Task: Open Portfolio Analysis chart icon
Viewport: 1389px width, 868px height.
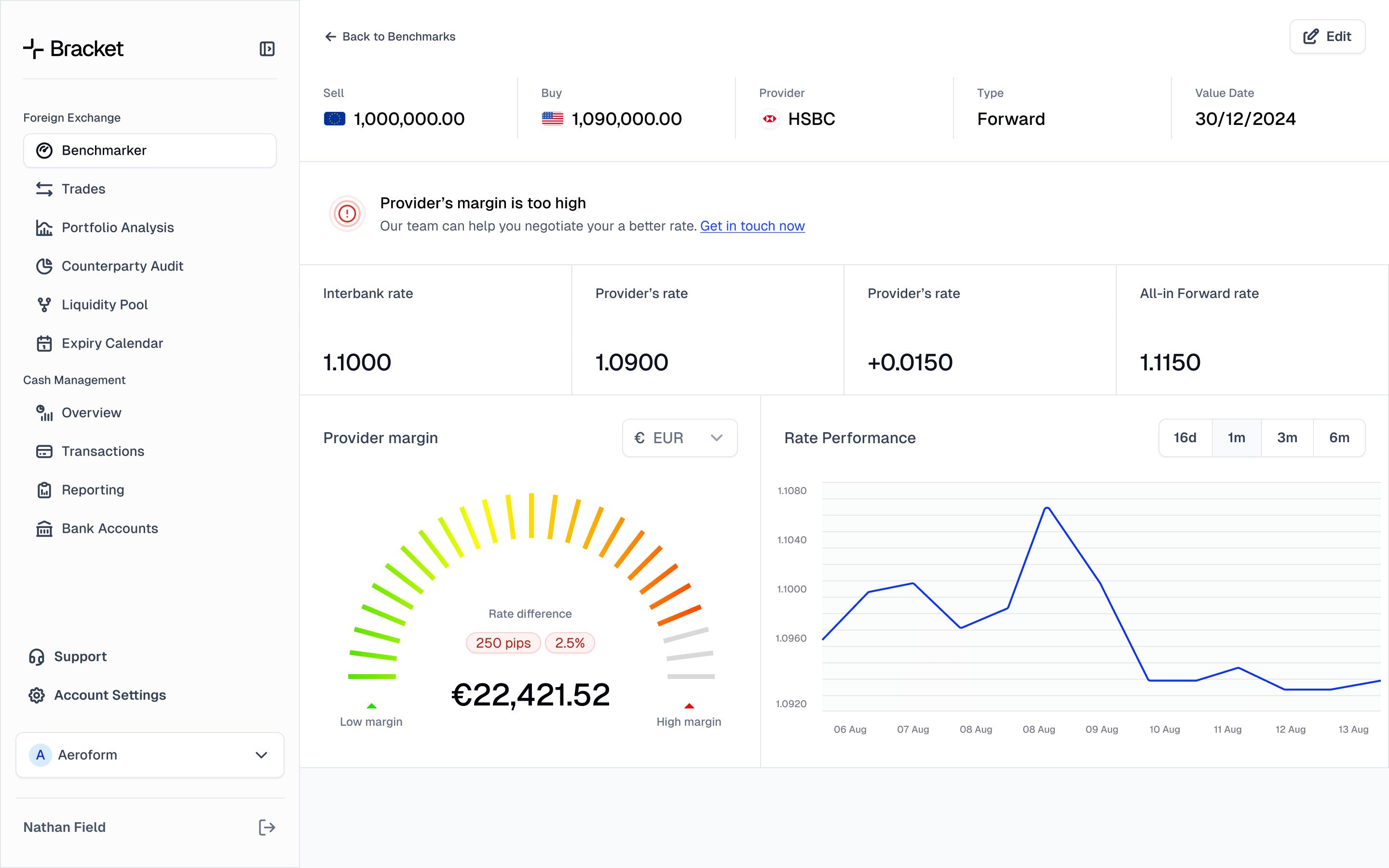Action: 44,227
